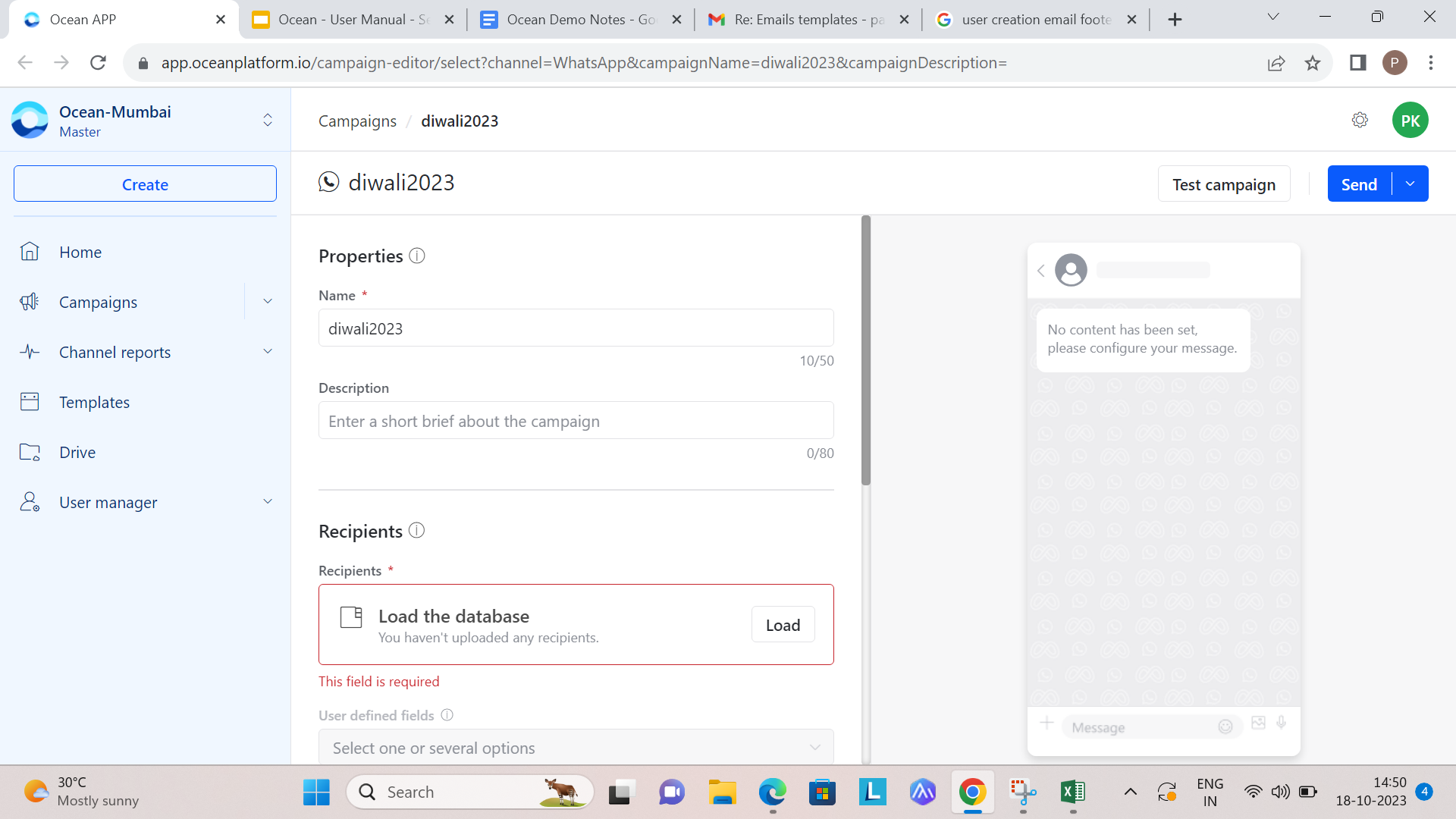The image size is (1456, 819).
Task: Click the plus icon in preview message bar
Action: pos(1046,723)
